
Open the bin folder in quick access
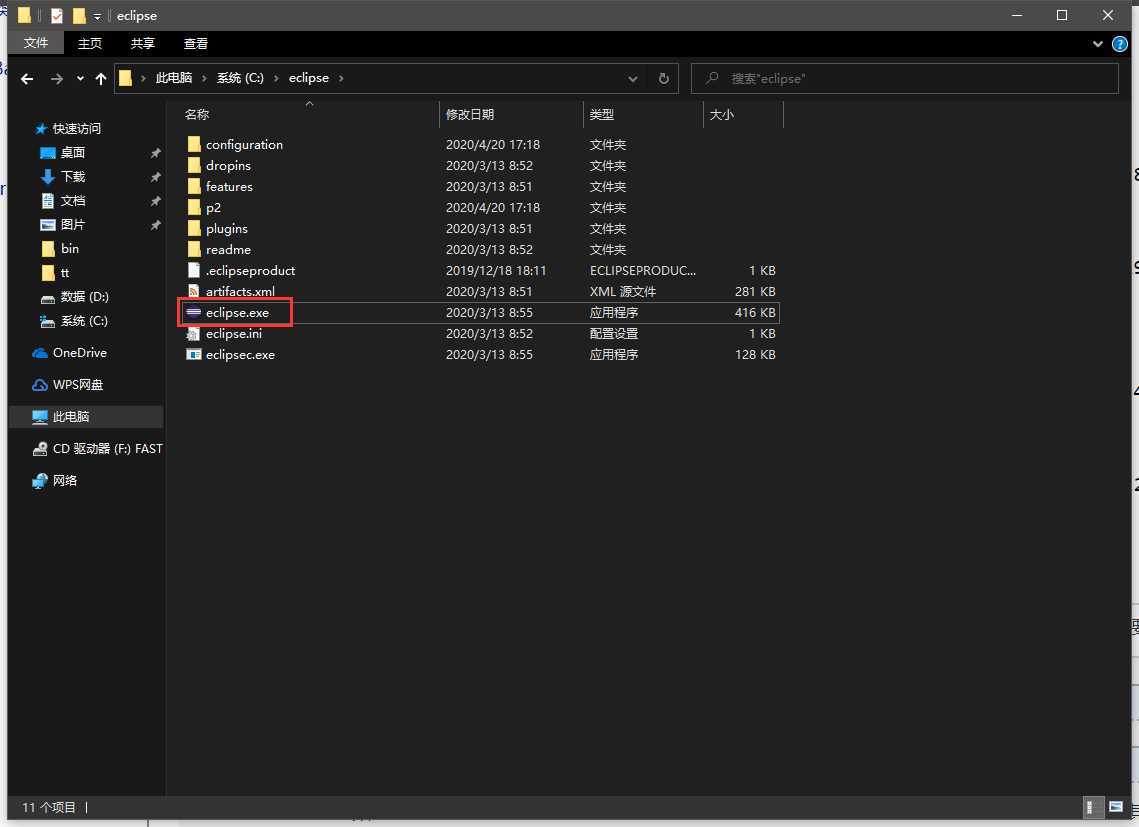[60, 249]
